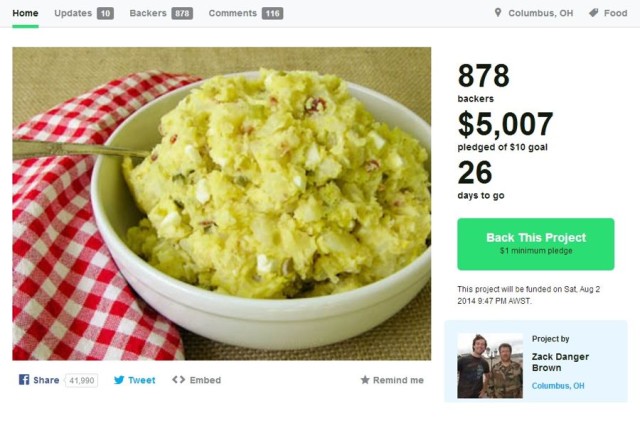The height and width of the screenshot is (435, 640).
Task: Click the Columbus, OH location in header
Action: coord(541,13)
